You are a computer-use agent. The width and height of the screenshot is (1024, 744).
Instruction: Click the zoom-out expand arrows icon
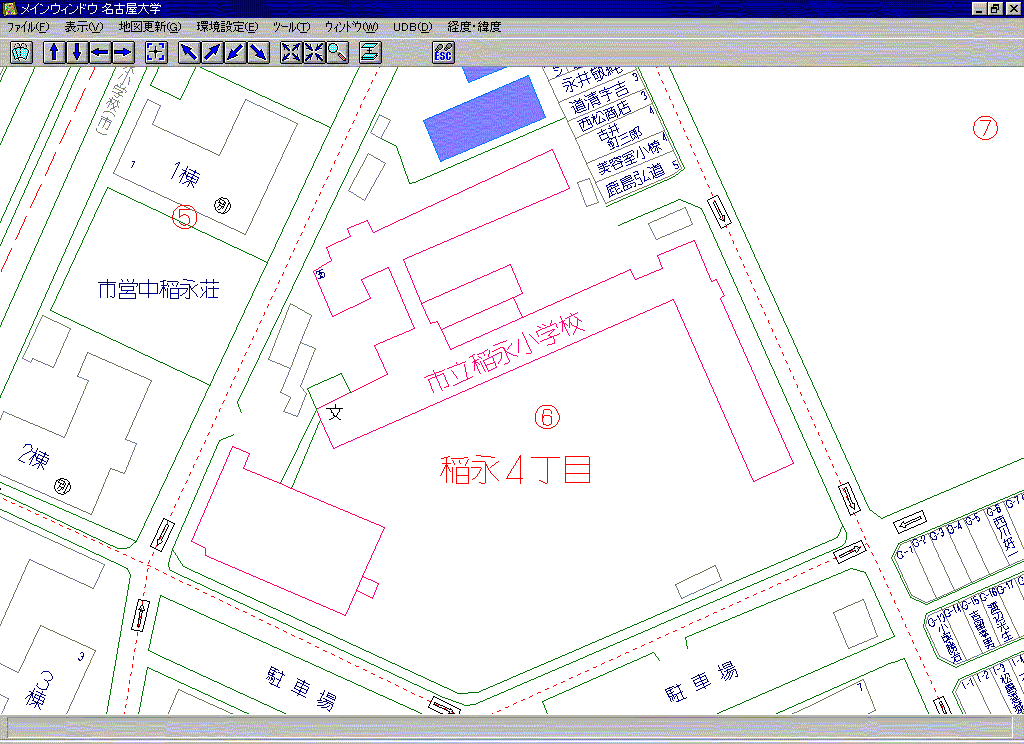[291, 53]
